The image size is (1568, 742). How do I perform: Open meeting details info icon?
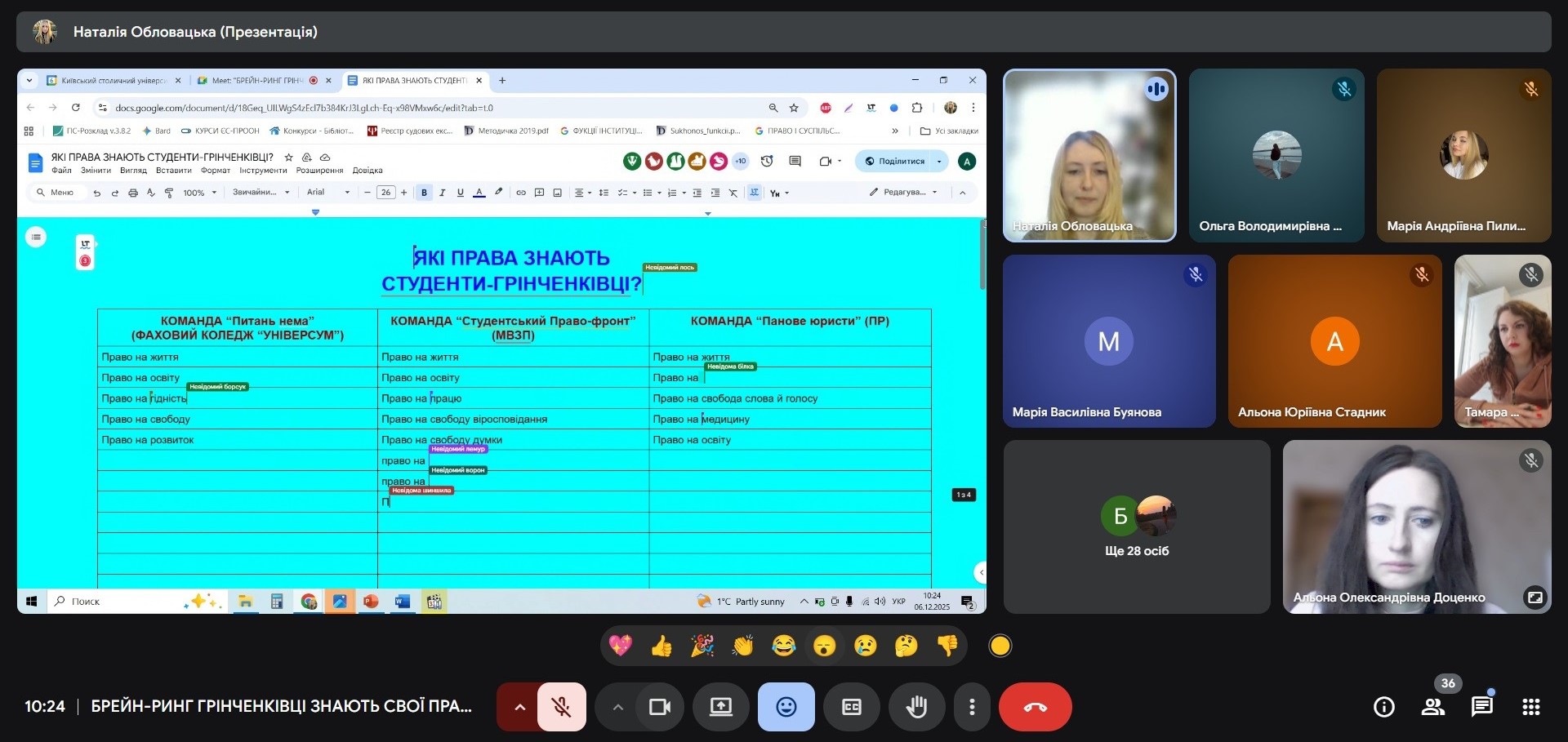coord(1384,707)
